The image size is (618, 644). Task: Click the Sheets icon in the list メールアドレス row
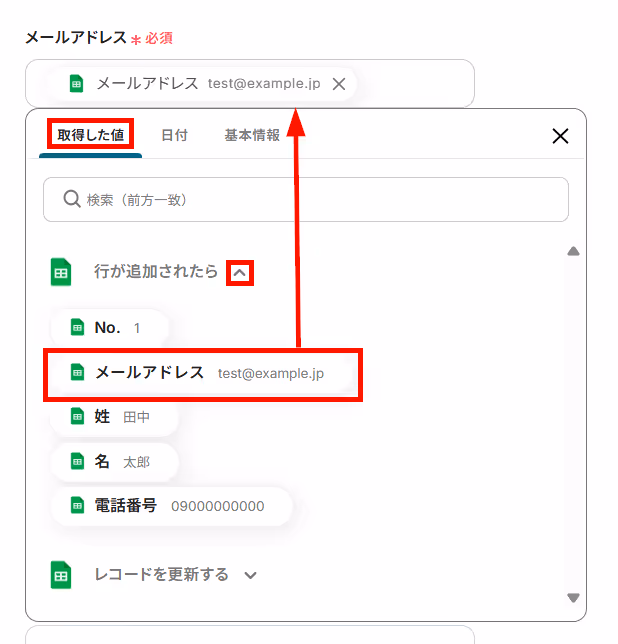77,373
